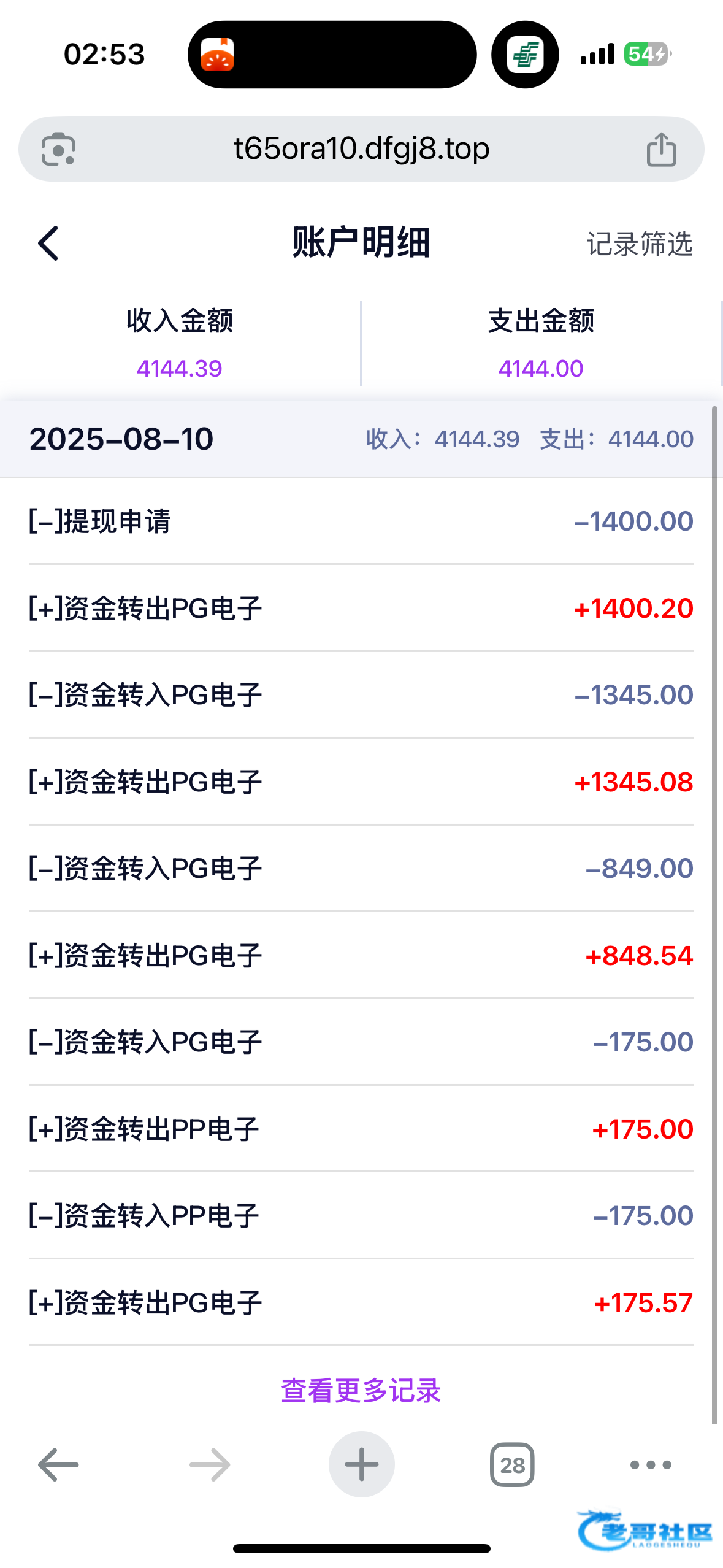Tap the share icon in address bar
This screenshot has width=723, height=1568.
661,149
